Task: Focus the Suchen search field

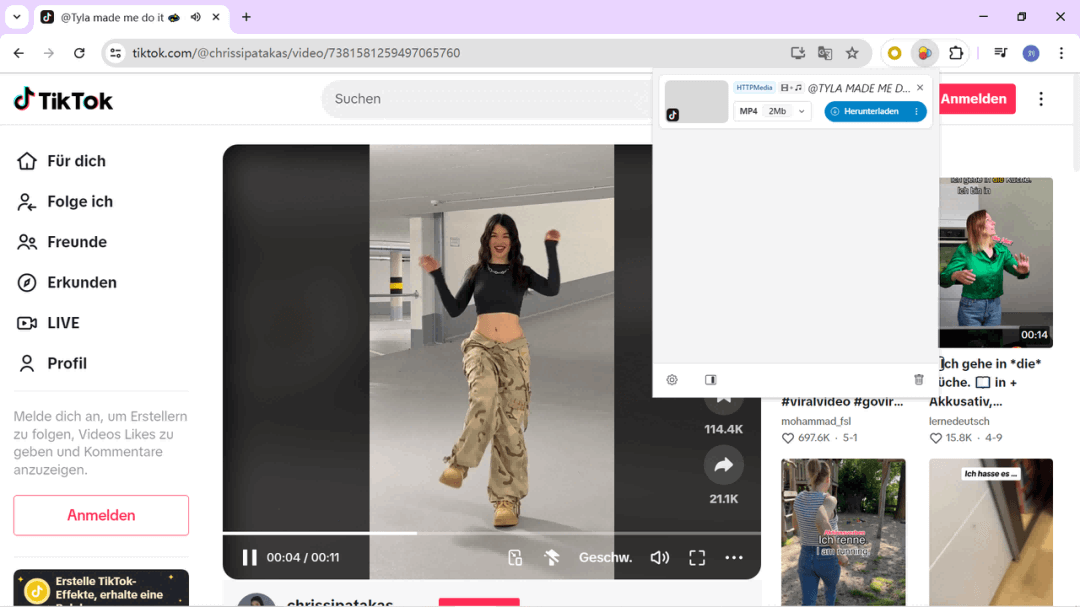Action: coord(486,99)
